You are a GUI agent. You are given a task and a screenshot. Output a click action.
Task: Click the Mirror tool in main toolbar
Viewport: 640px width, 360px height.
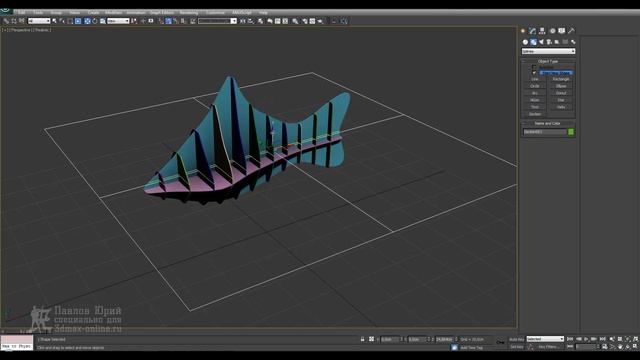coord(242,21)
